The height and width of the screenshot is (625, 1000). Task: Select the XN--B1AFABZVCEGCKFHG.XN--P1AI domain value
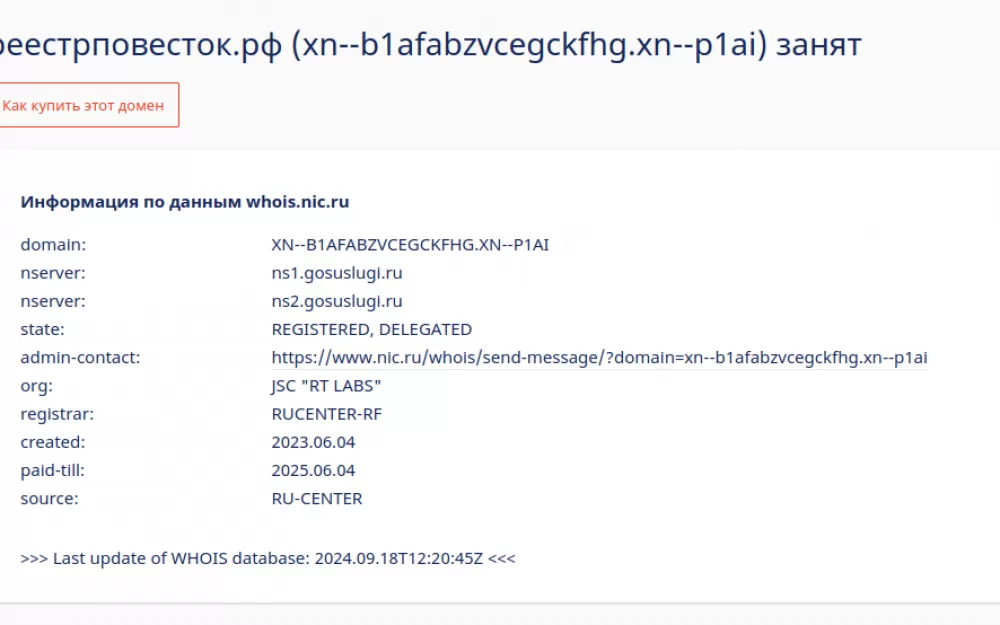click(x=410, y=245)
